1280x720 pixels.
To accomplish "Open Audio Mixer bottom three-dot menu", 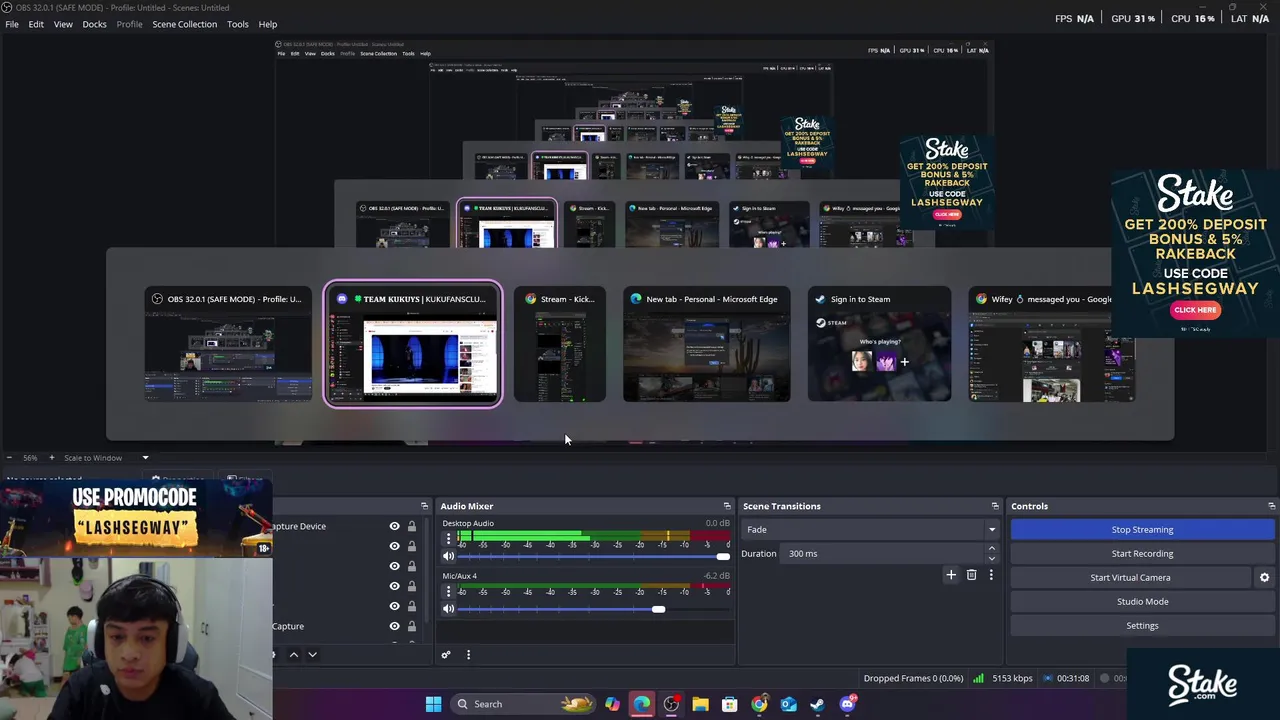I will [468, 655].
